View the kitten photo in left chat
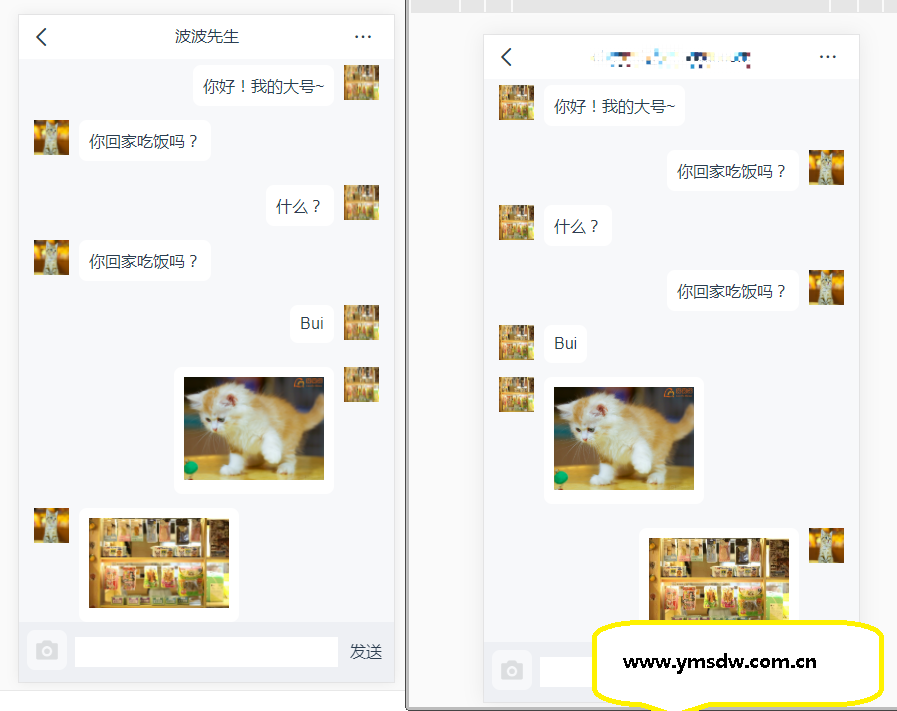The image size is (897, 711). click(x=252, y=428)
